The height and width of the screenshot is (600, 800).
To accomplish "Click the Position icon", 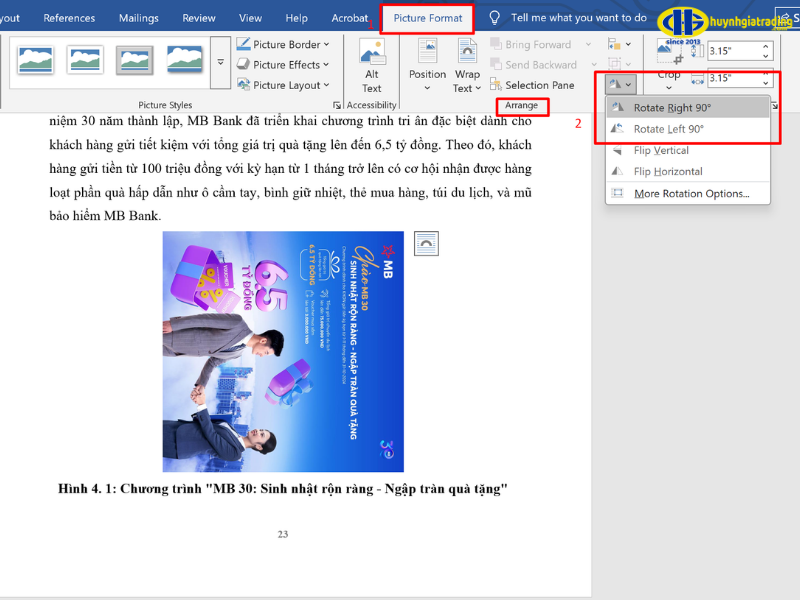I will [427, 52].
